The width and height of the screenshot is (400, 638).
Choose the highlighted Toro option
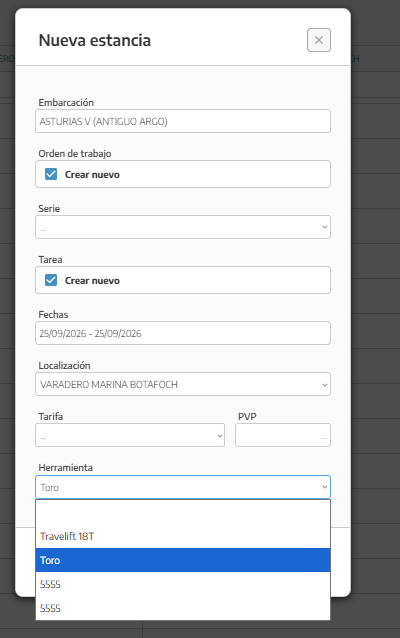pyautogui.click(x=183, y=560)
